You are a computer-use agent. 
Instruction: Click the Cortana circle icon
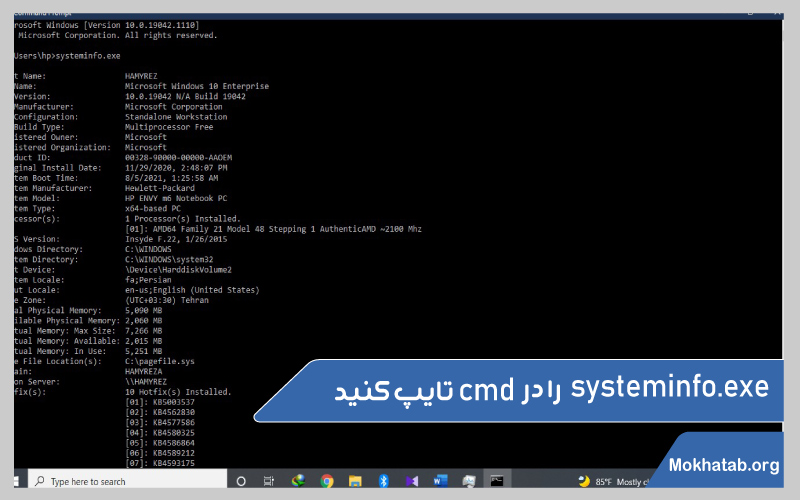pyautogui.click(x=241, y=481)
